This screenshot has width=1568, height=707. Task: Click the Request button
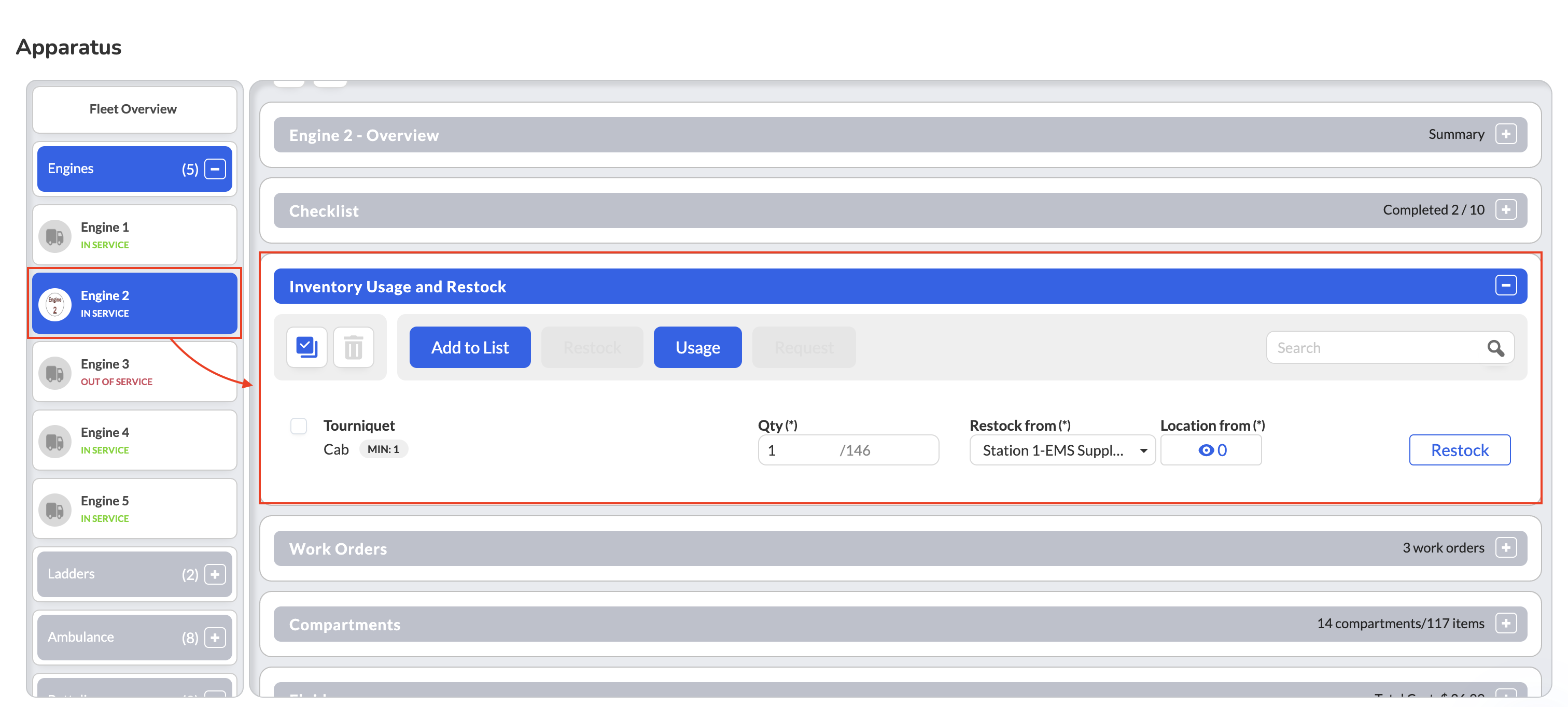click(804, 347)
